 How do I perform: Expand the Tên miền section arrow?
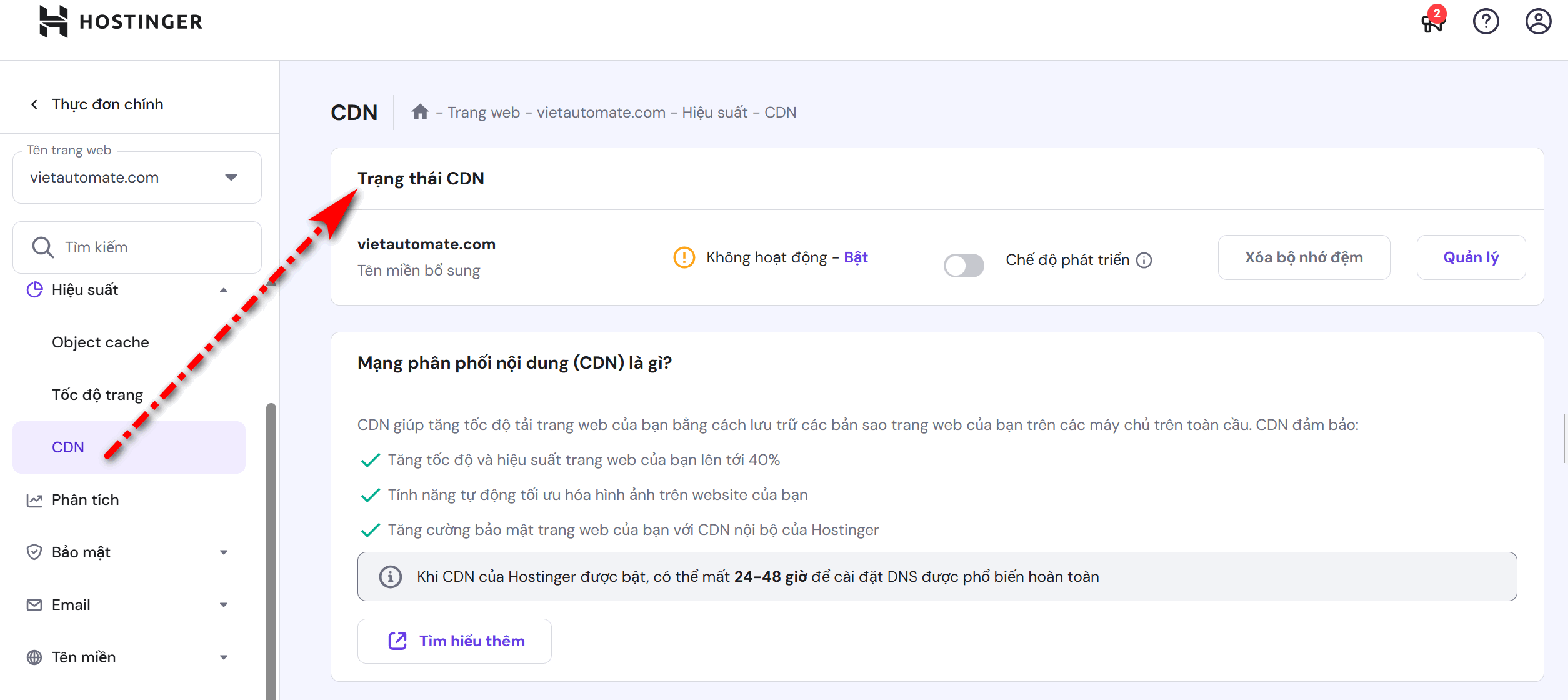[x=224, y=657]
